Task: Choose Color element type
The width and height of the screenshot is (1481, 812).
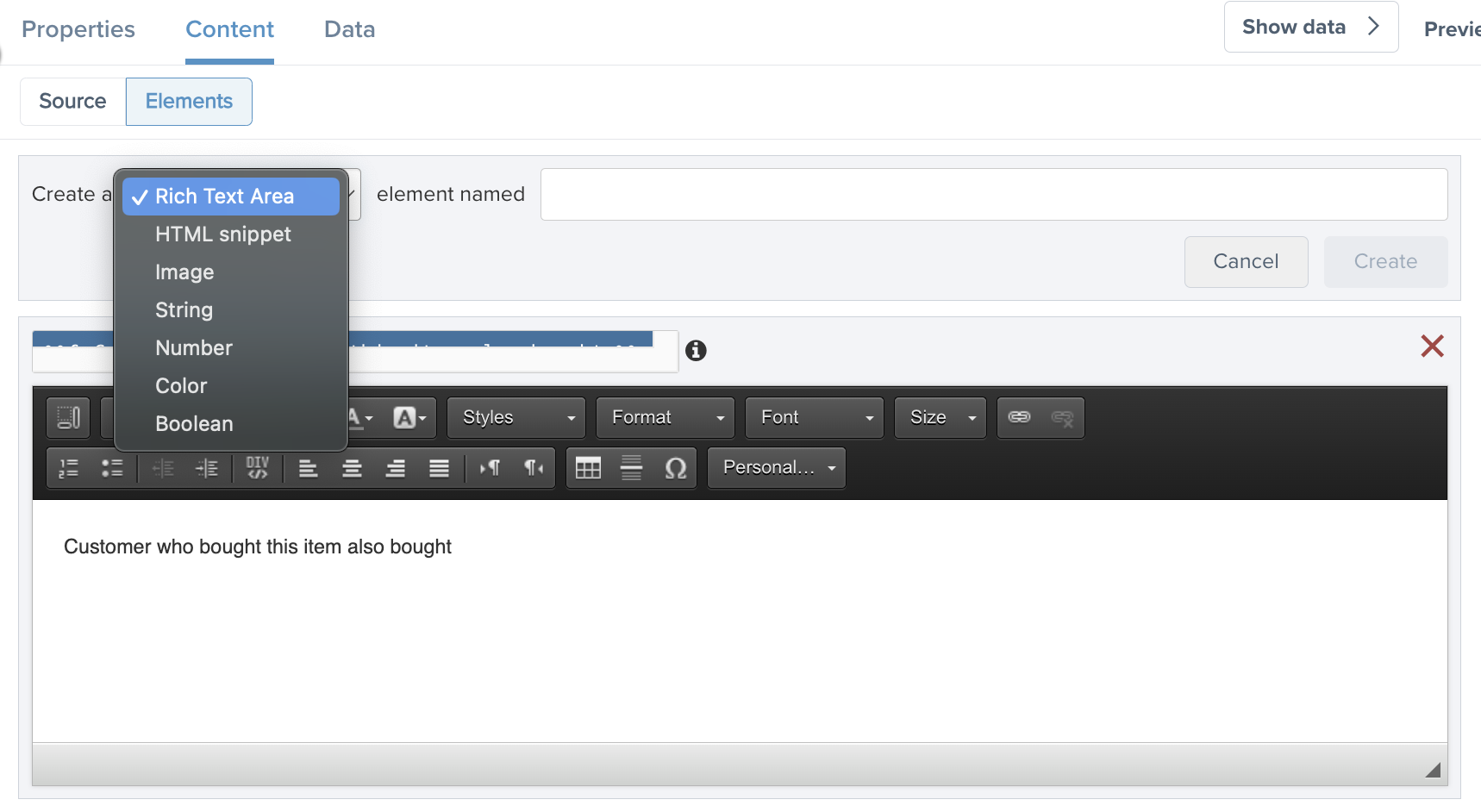Action: coord(231,386)
